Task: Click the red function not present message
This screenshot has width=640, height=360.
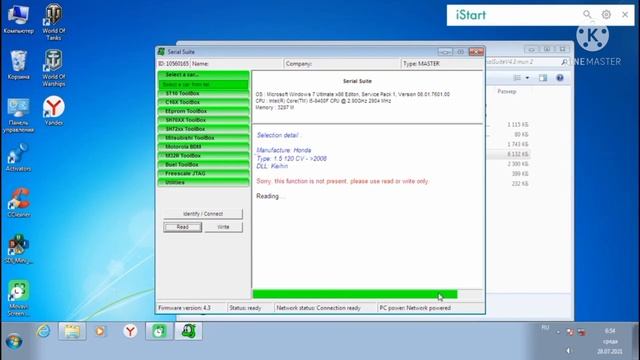Action: 343,181
